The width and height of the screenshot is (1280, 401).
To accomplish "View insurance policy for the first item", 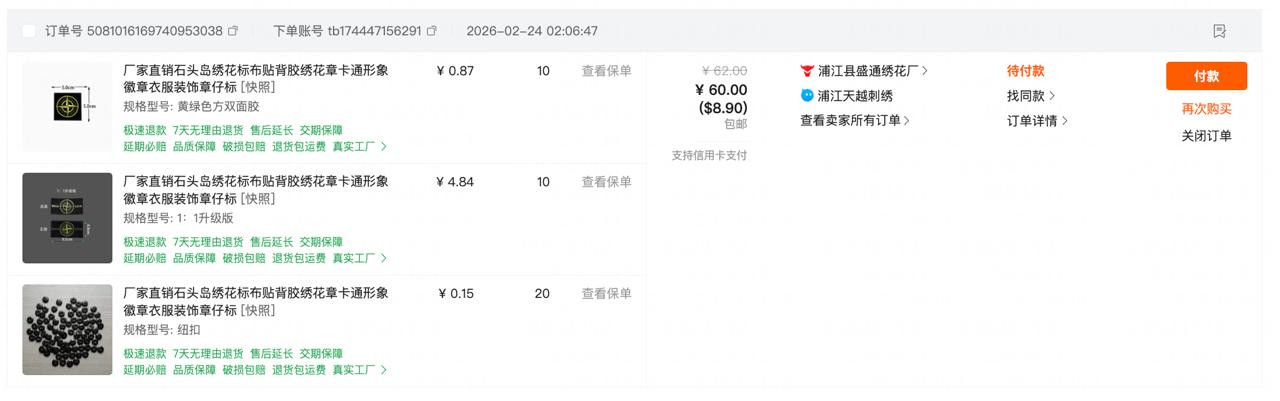I will pyautogui.click(x=607, y=71).
